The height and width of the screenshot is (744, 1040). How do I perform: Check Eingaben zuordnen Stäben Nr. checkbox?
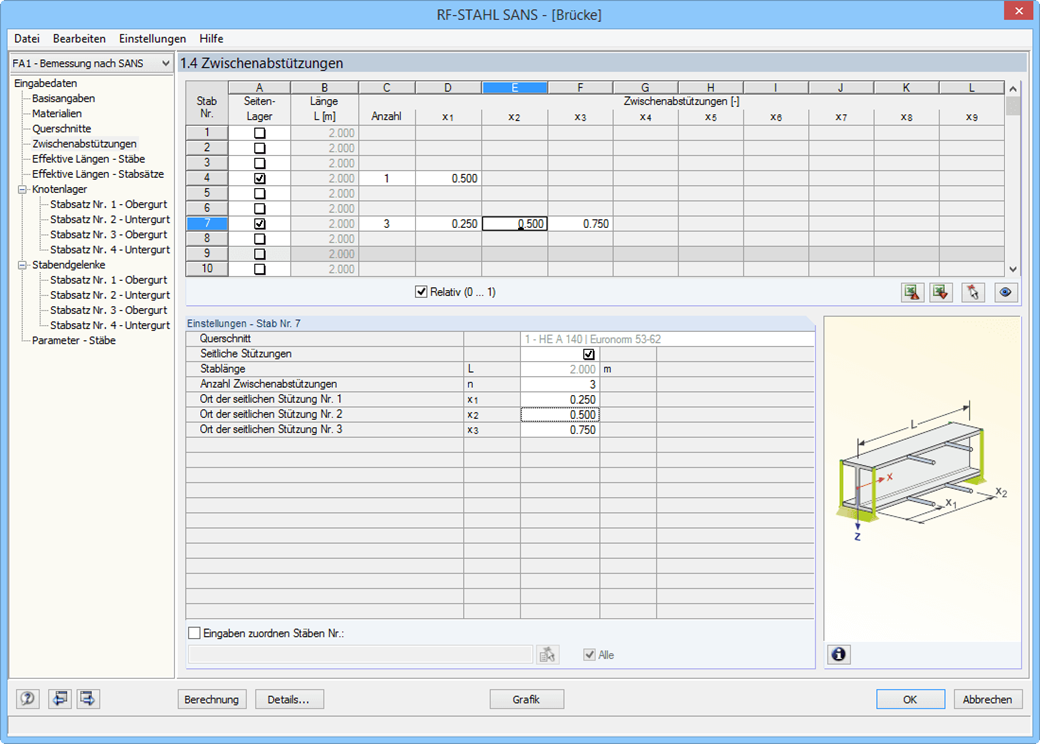(194, 633)
